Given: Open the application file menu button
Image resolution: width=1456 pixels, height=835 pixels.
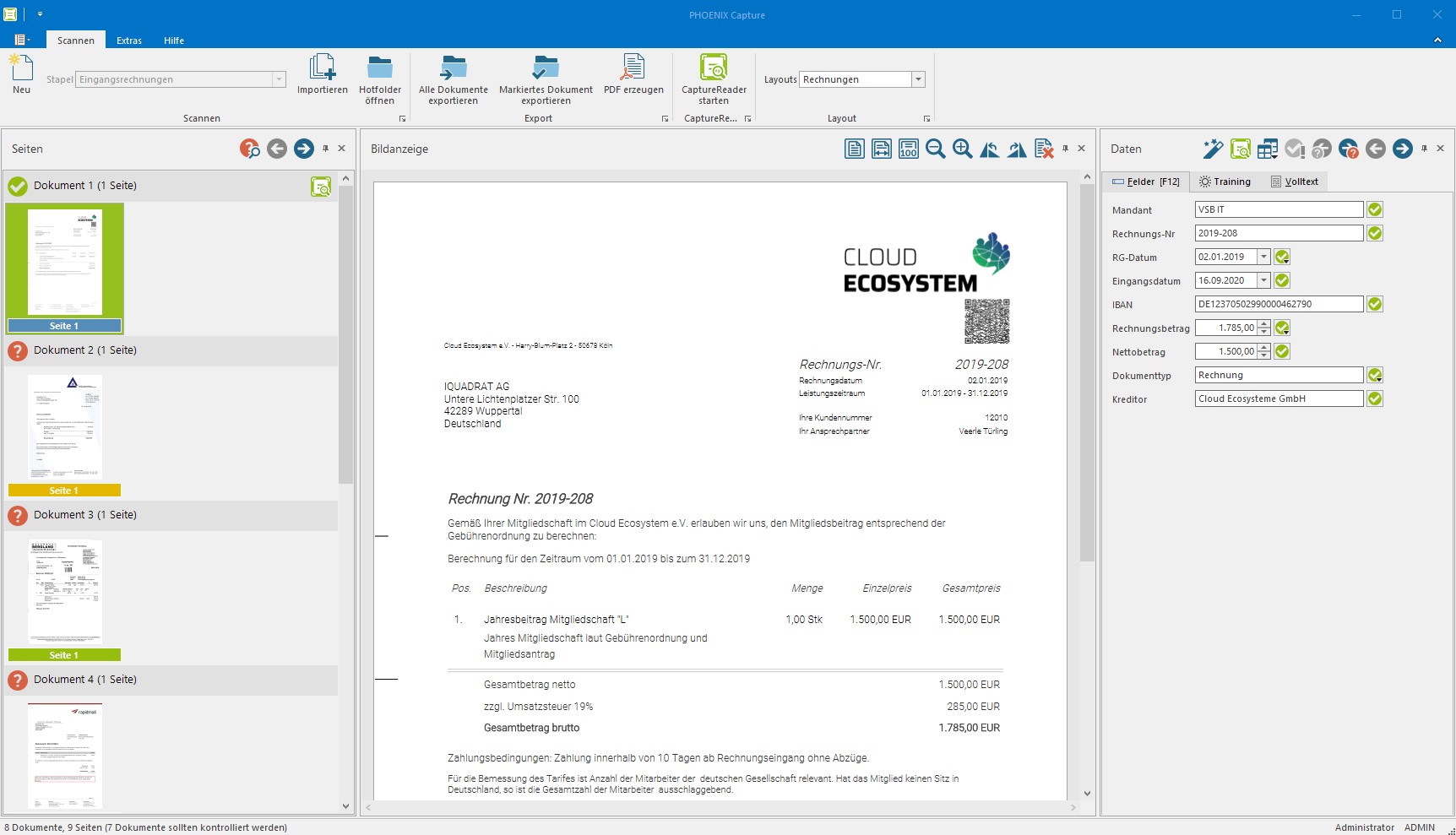Looking at the screenshot, I should pyautogui.click(x=22, y=40).
